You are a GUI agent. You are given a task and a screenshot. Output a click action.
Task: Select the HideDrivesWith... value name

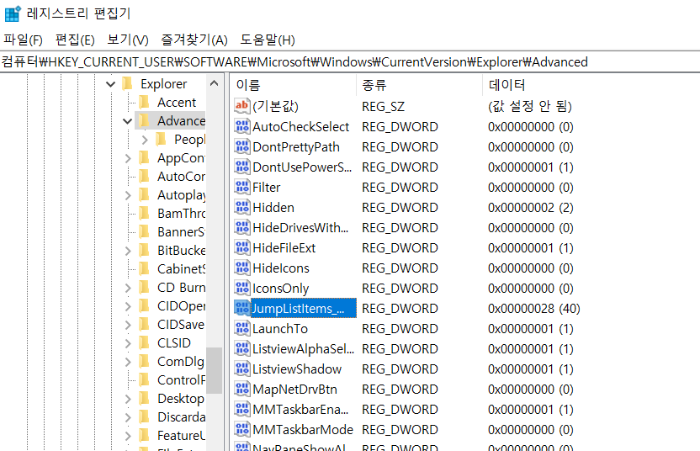coord(300,228)
